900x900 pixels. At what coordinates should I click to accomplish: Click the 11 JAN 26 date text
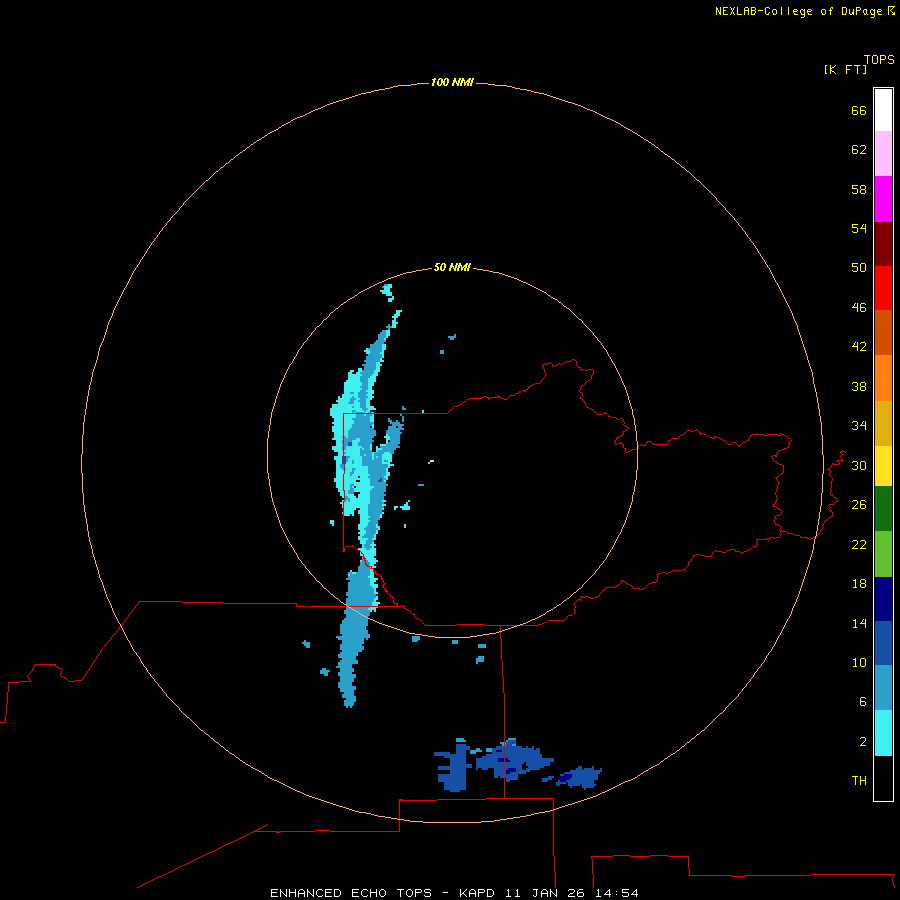546,893
